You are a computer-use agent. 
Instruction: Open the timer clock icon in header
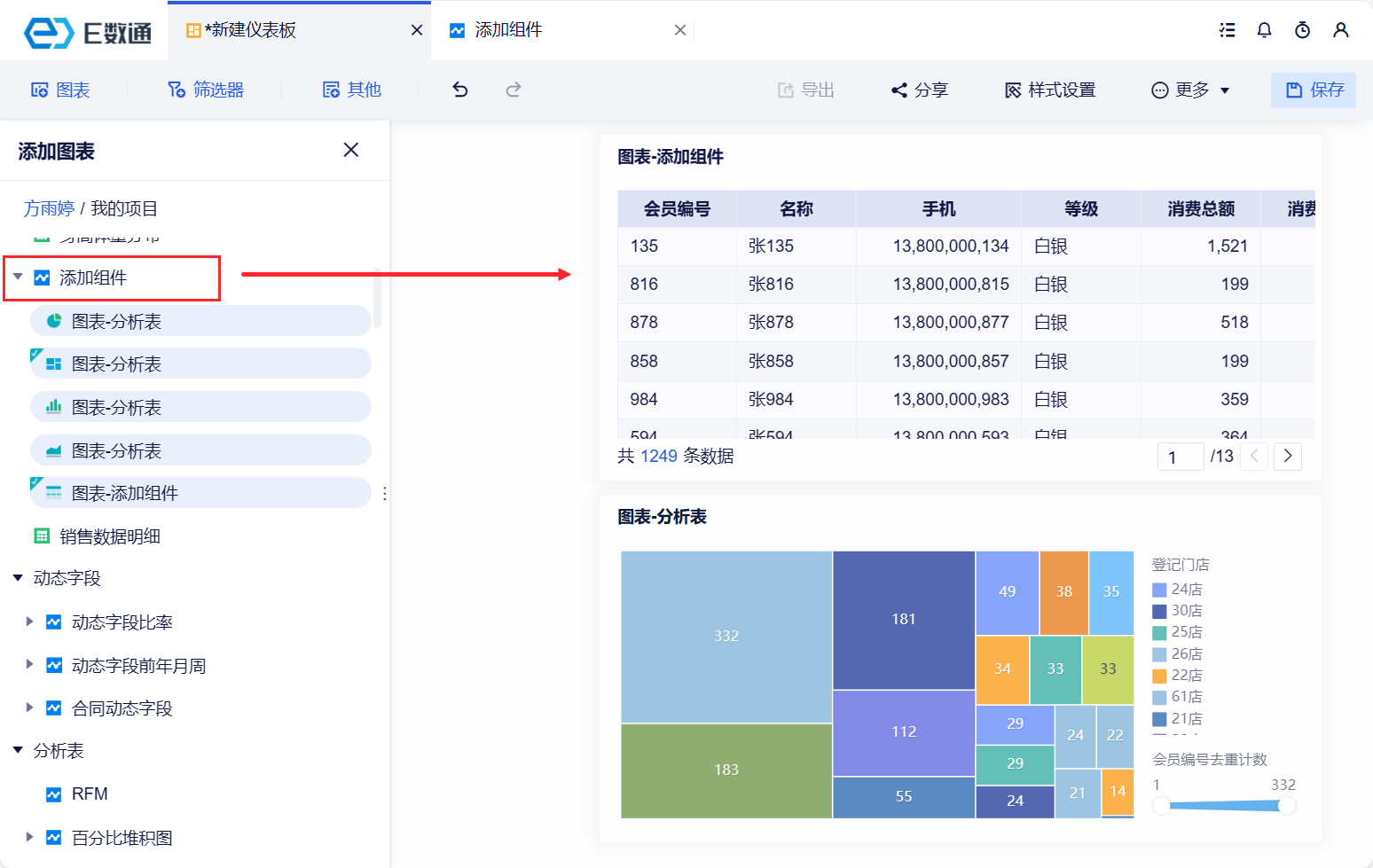[x=1303, y=30]
